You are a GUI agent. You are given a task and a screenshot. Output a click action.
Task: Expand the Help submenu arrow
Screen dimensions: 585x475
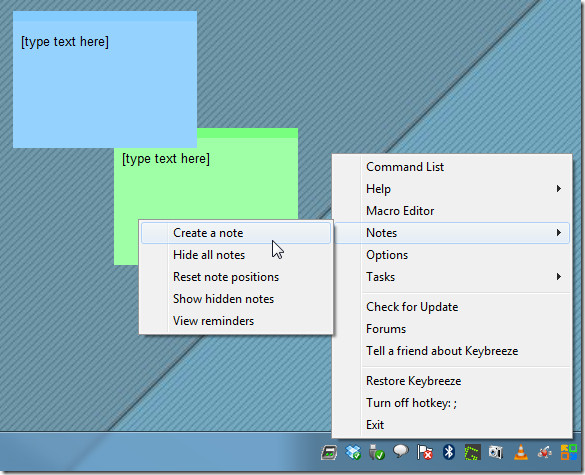pos(559,188)
